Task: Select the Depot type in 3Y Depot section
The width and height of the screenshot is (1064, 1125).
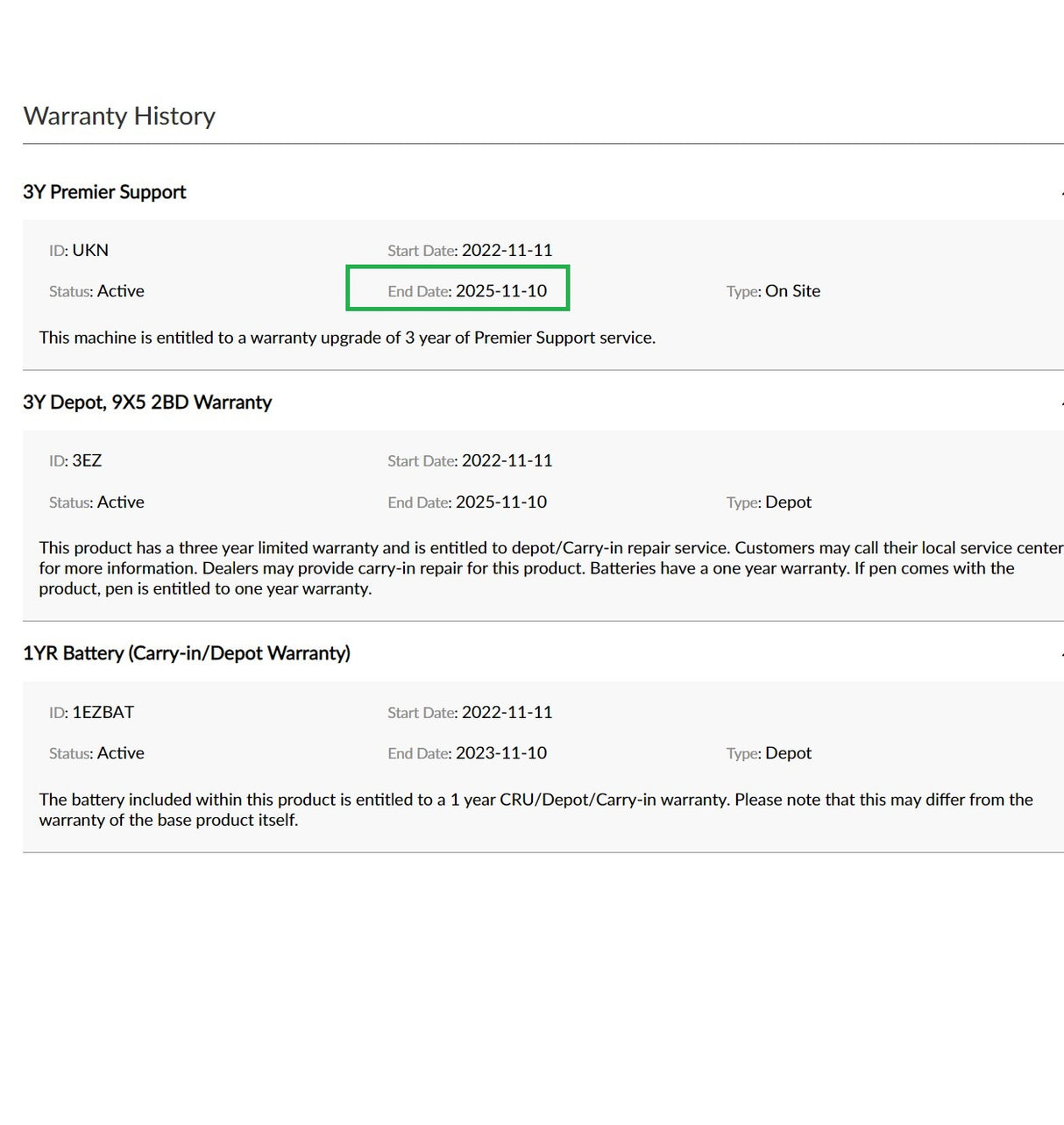Action: [x=788, y=502]
